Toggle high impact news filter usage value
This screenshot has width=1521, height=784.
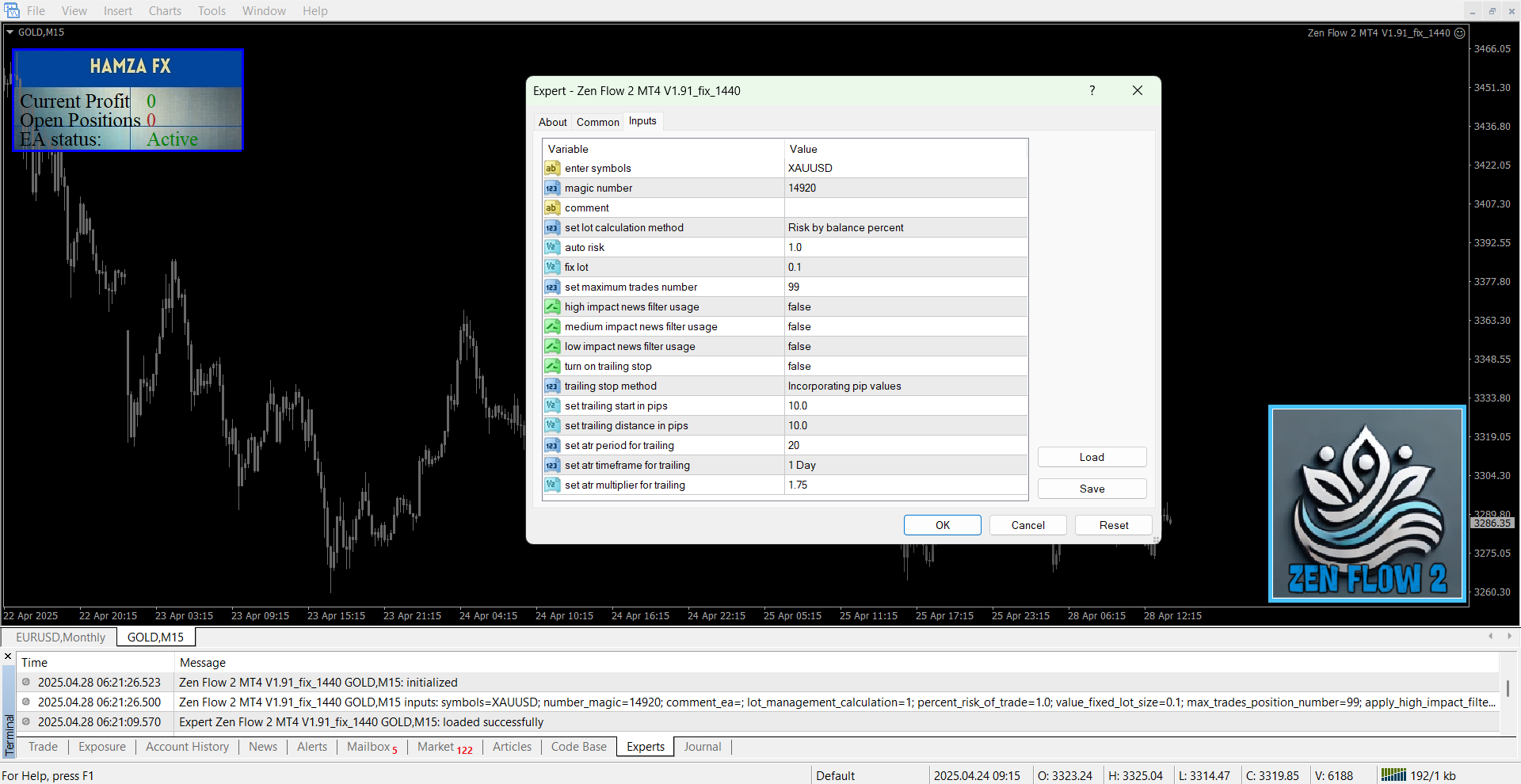[x=905, y=306]
